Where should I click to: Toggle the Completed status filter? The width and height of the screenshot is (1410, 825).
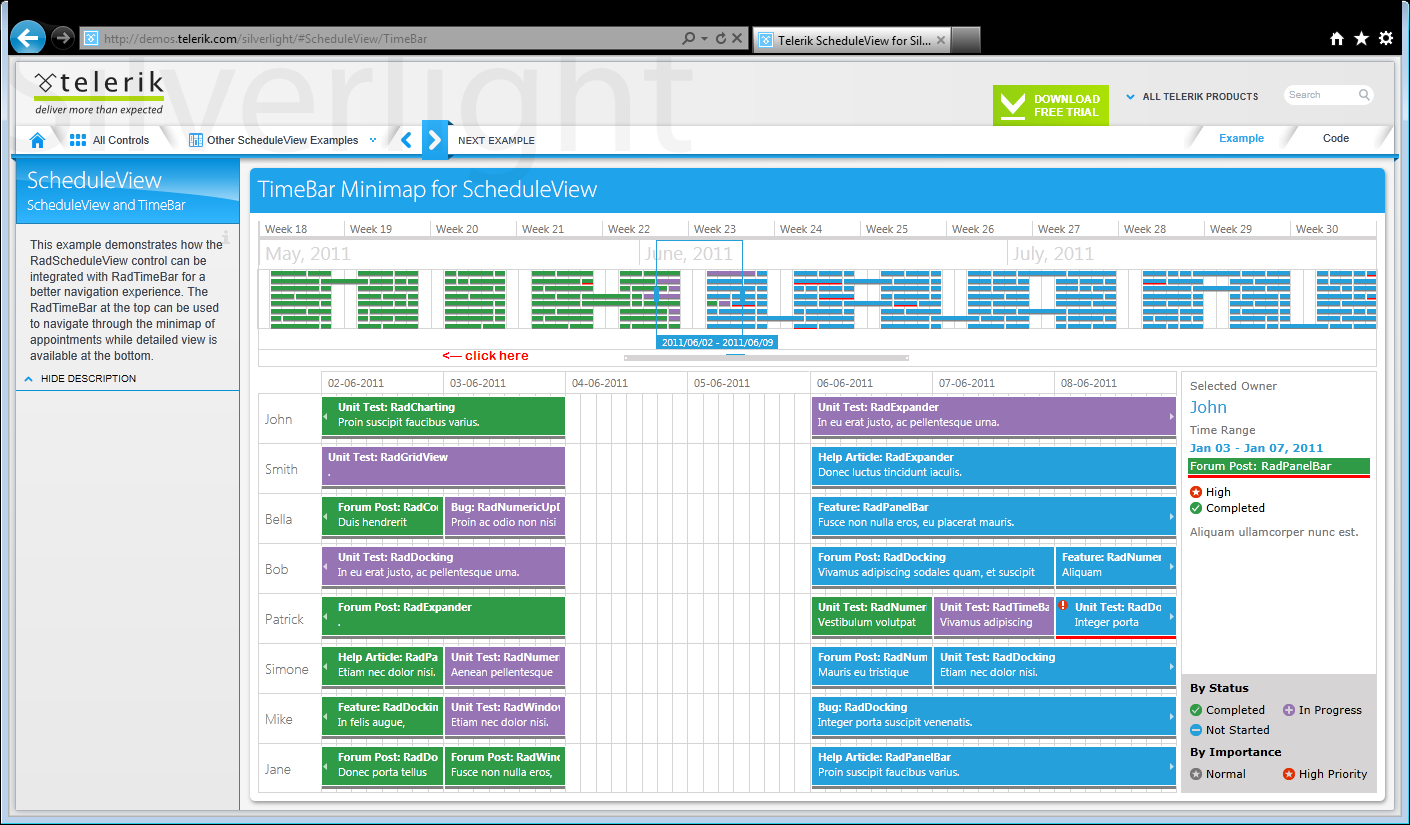1227,710
